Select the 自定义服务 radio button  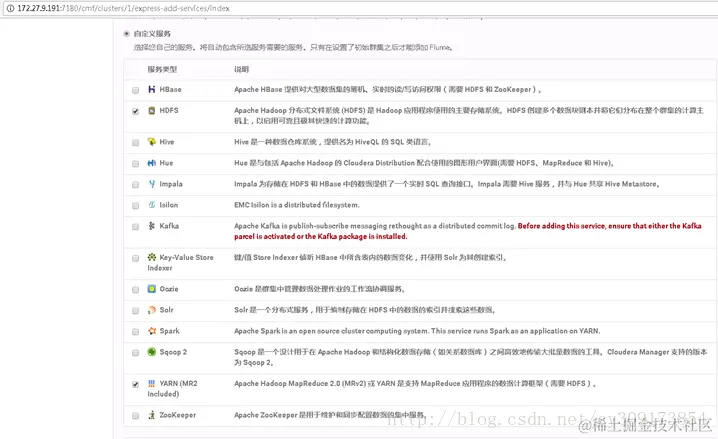pos(126,33)
